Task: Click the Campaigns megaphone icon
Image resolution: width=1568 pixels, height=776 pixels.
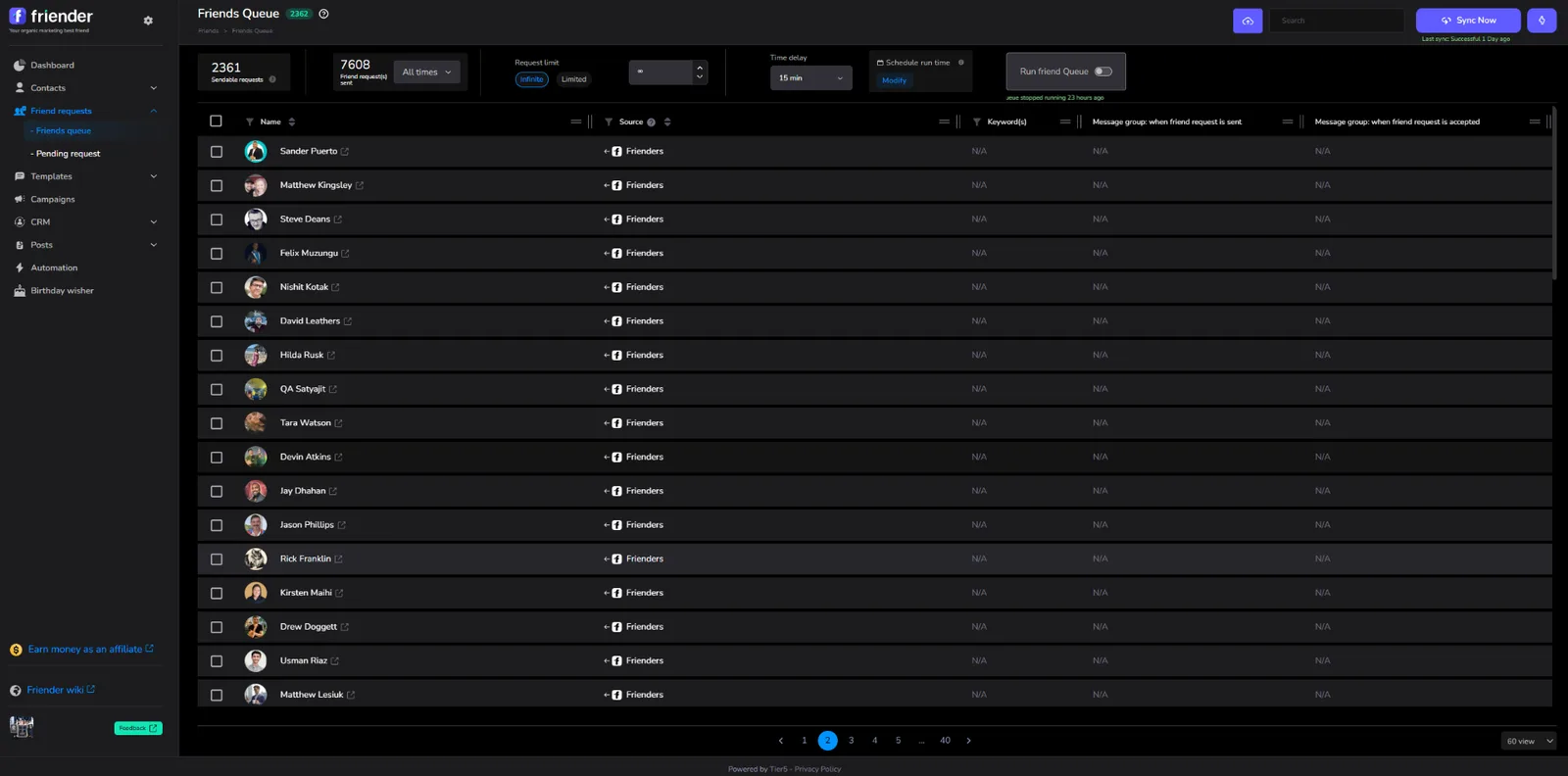Action: tap(20, 199)
